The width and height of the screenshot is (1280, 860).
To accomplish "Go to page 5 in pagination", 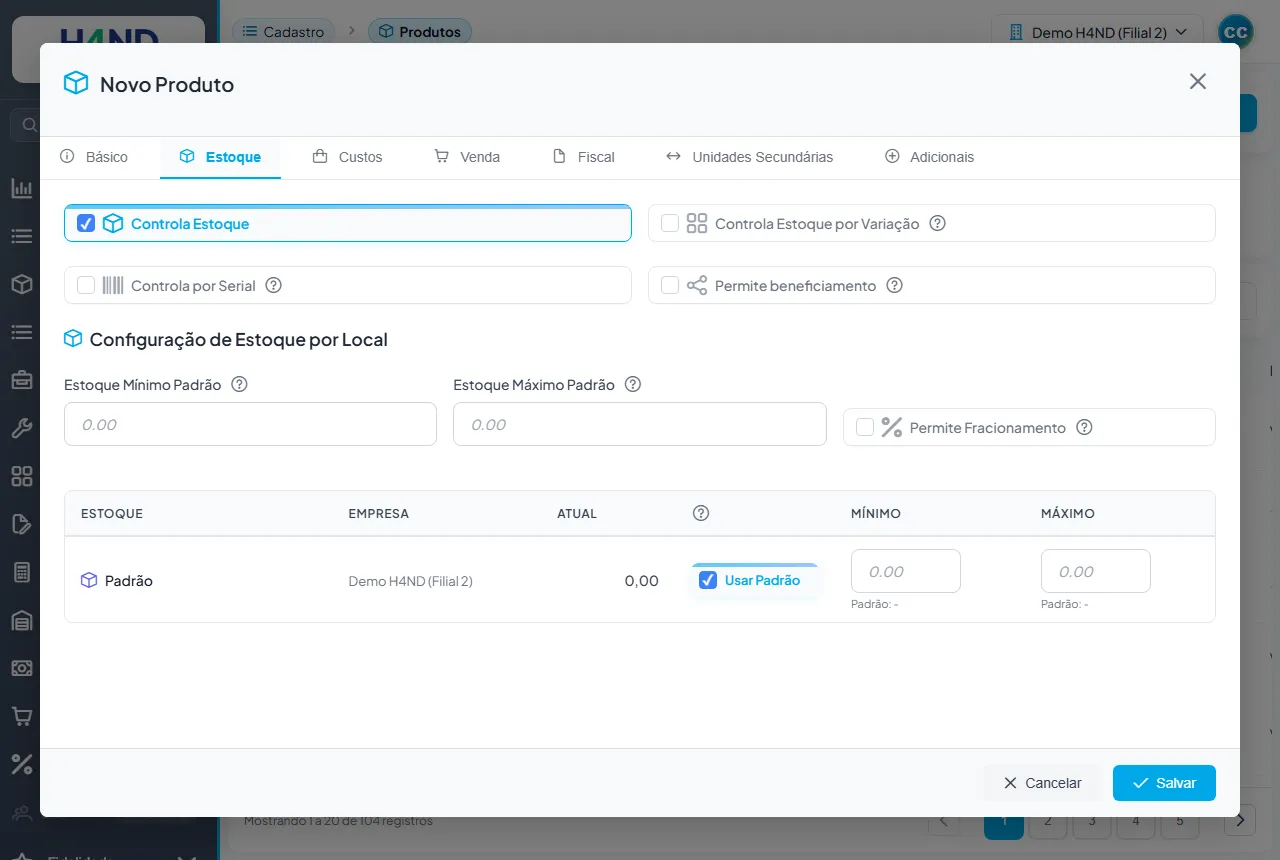I will click(x=1180, y=821).
